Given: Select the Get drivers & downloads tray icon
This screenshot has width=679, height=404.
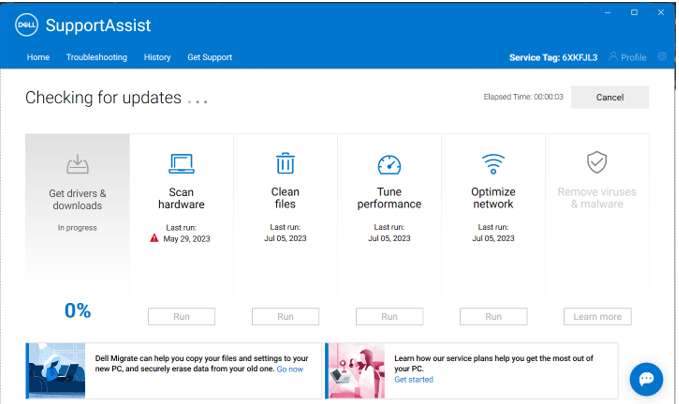Looking at the screenshot, I should click(x=78, y=165).
